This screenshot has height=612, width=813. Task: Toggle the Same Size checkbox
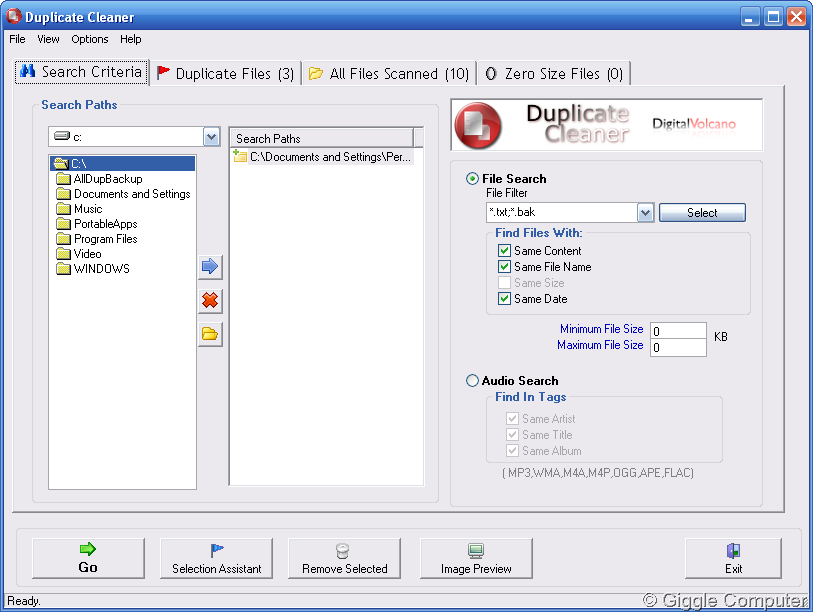pyautogui.click(x=504, y=283)
